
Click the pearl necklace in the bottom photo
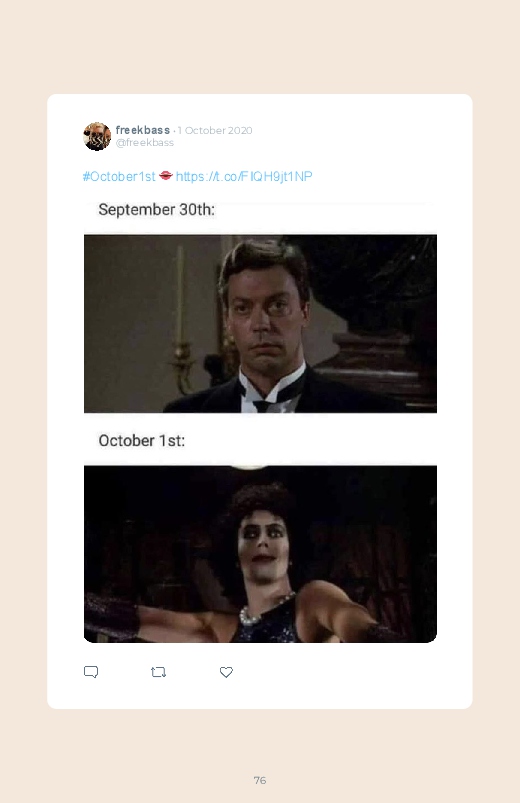click(x=266, y=608)
